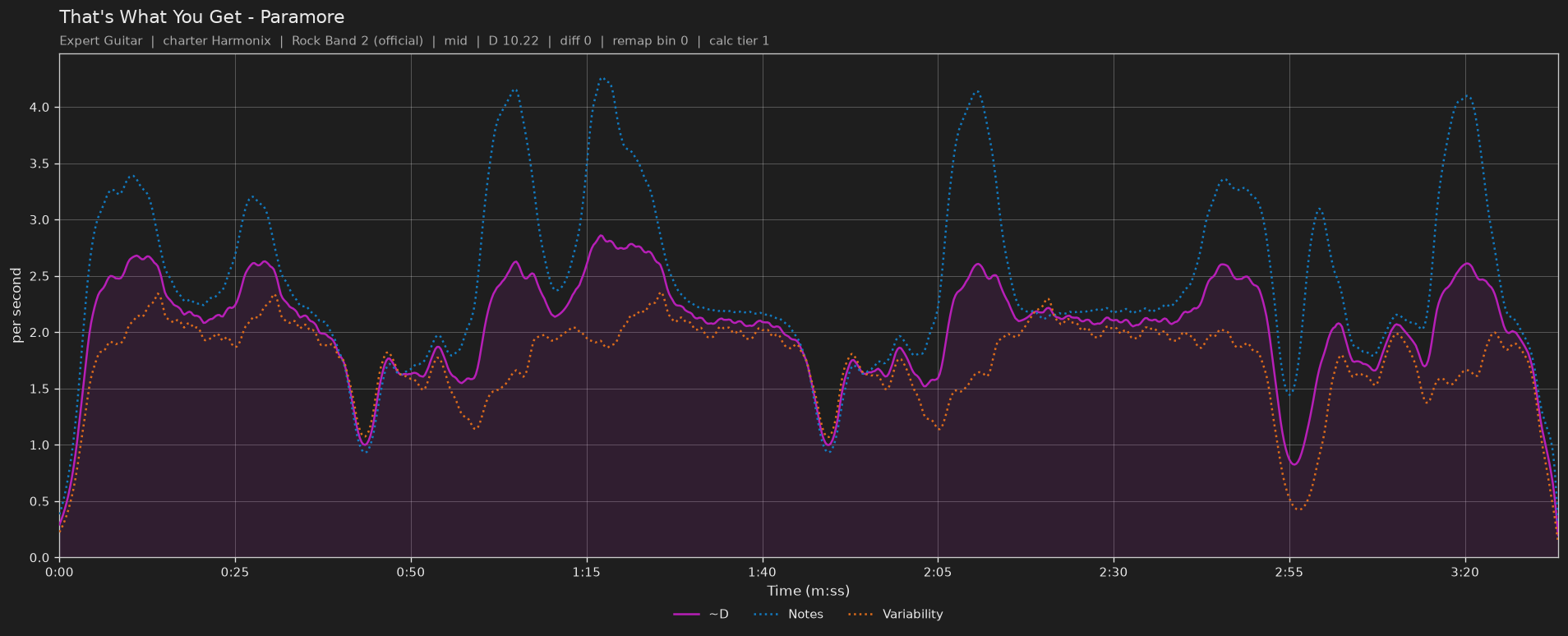The image size is (1568, 636).
Task: Click the "Time (m:ss)" x-axis label
Action: click(809, 591)
